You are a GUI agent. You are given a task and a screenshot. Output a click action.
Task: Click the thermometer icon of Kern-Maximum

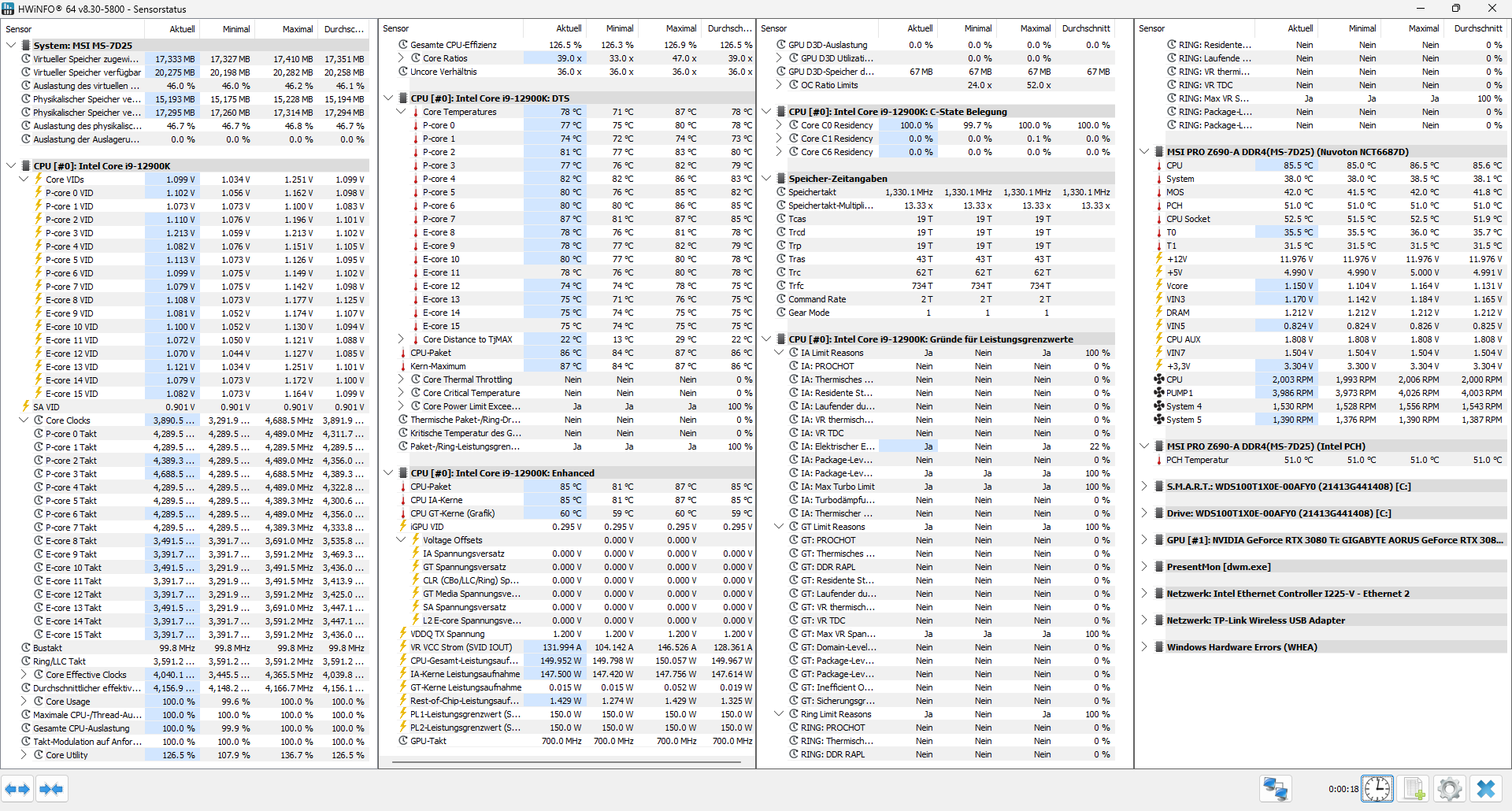click(403, 366)
